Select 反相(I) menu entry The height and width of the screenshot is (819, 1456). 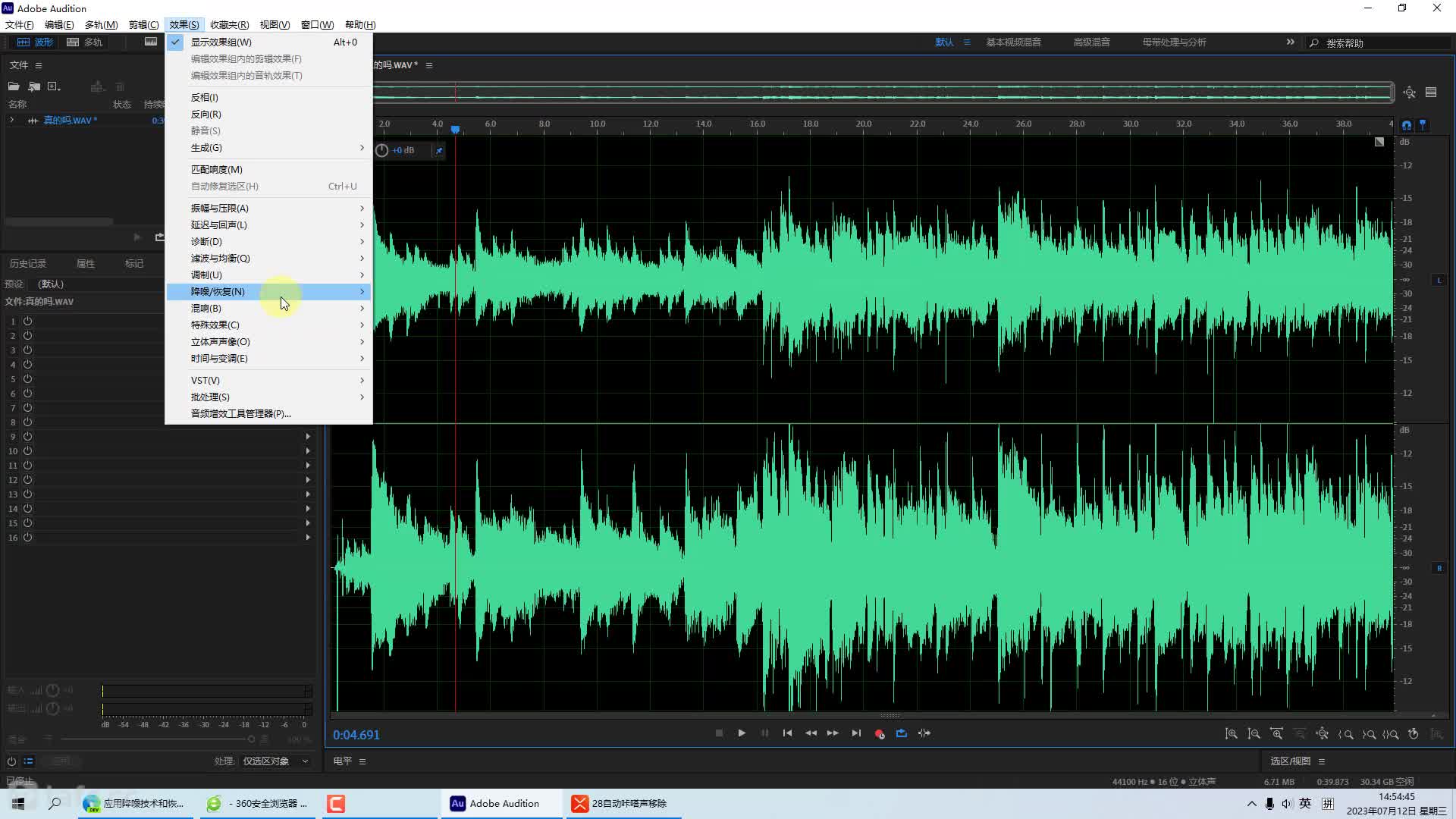[269, 97]
